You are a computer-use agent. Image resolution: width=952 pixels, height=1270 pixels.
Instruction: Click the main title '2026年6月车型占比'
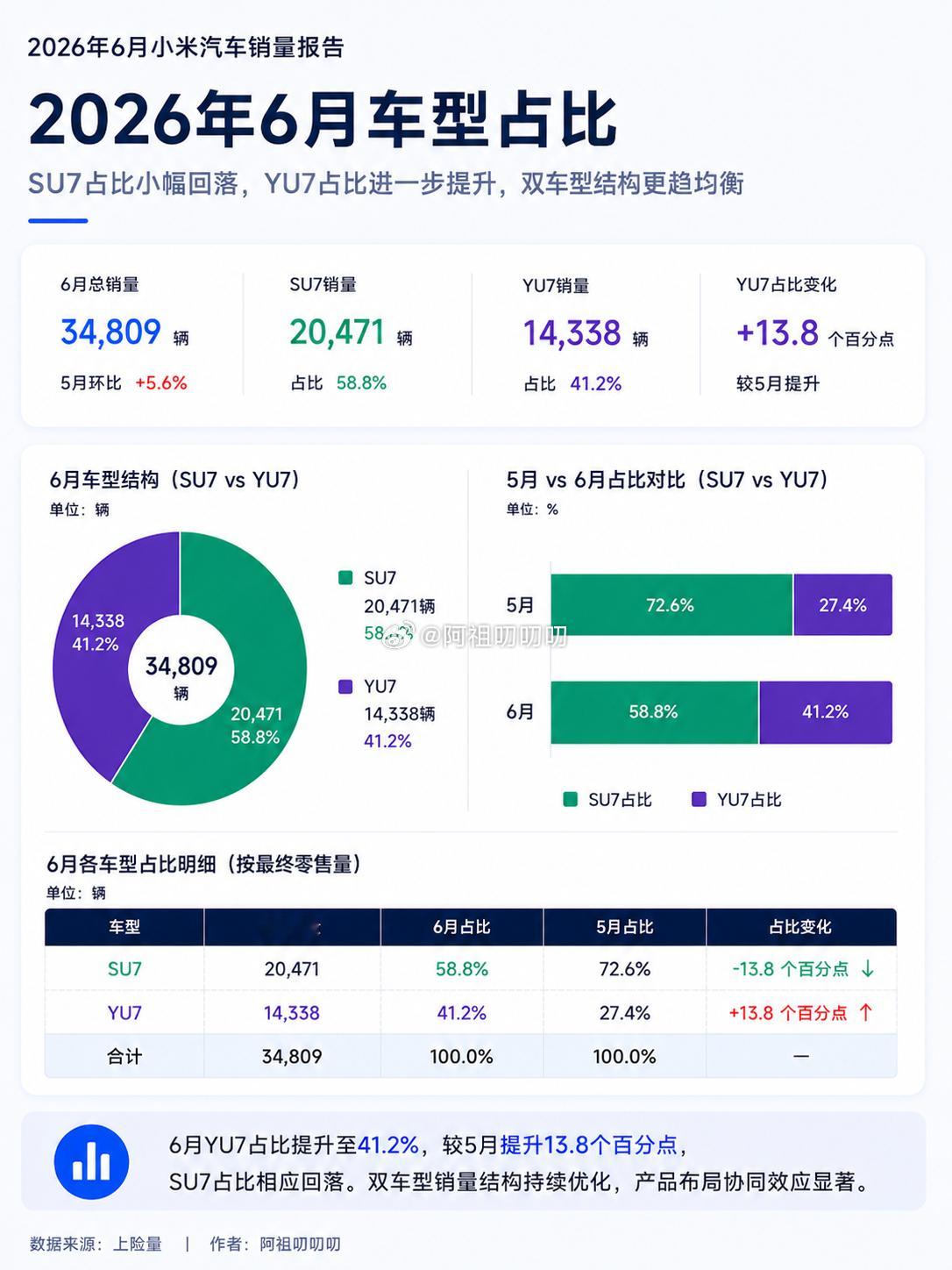pos(323,118)
